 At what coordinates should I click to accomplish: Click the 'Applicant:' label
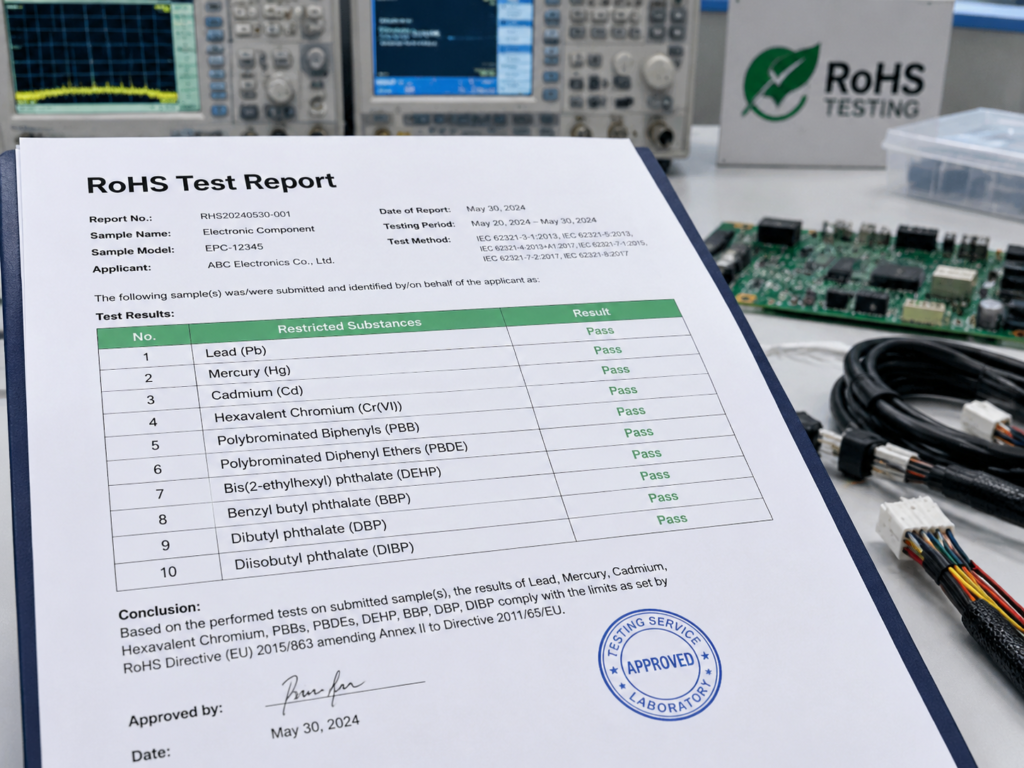point(121,268)
